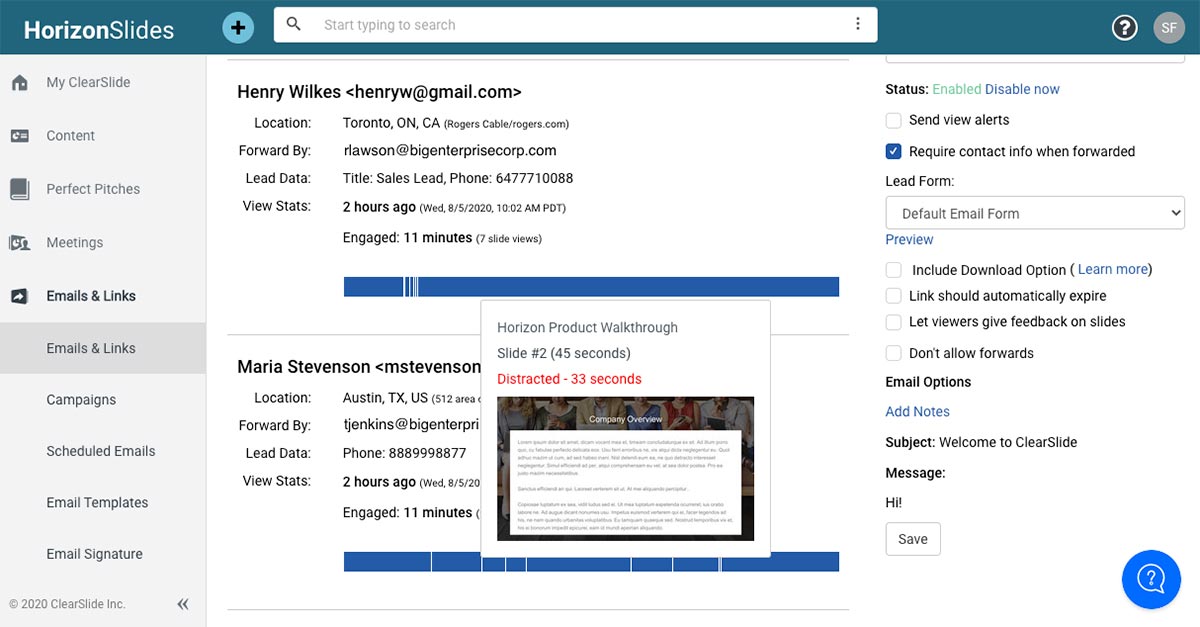
Task: Open Scheduled Emails
Action: [103, 451]
